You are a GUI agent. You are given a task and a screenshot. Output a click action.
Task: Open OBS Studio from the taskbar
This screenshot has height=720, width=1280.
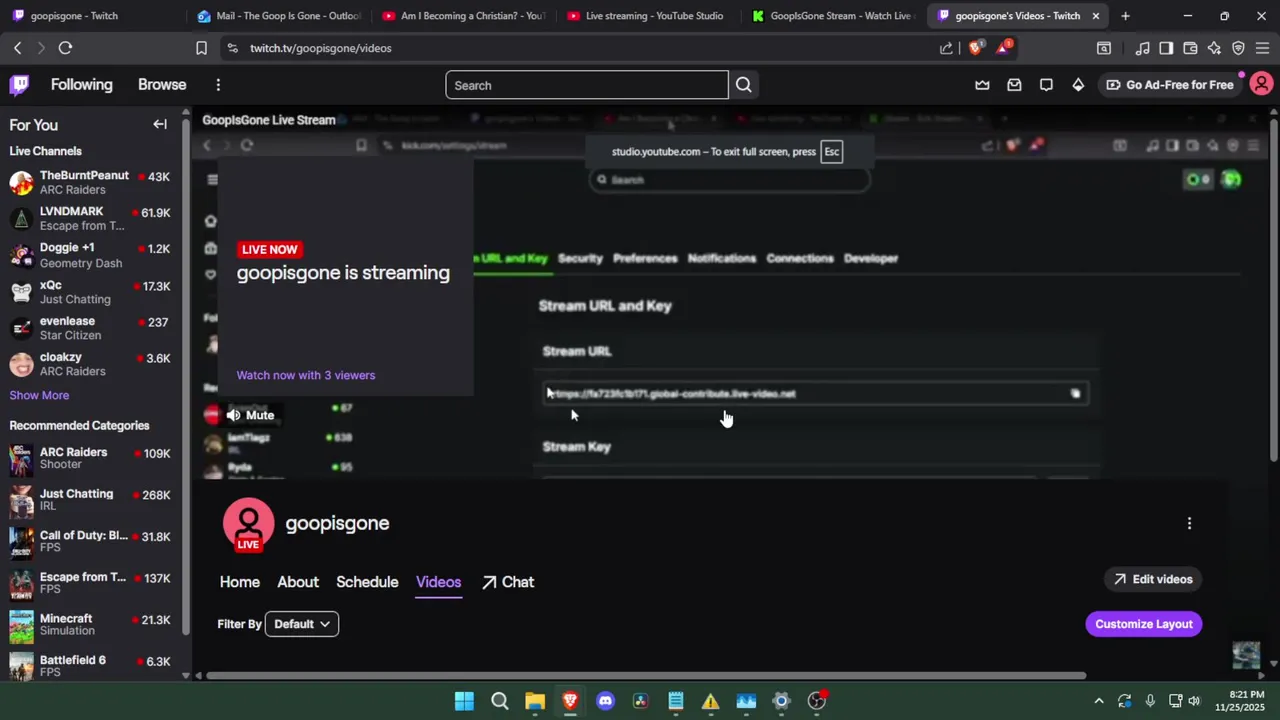817,701
